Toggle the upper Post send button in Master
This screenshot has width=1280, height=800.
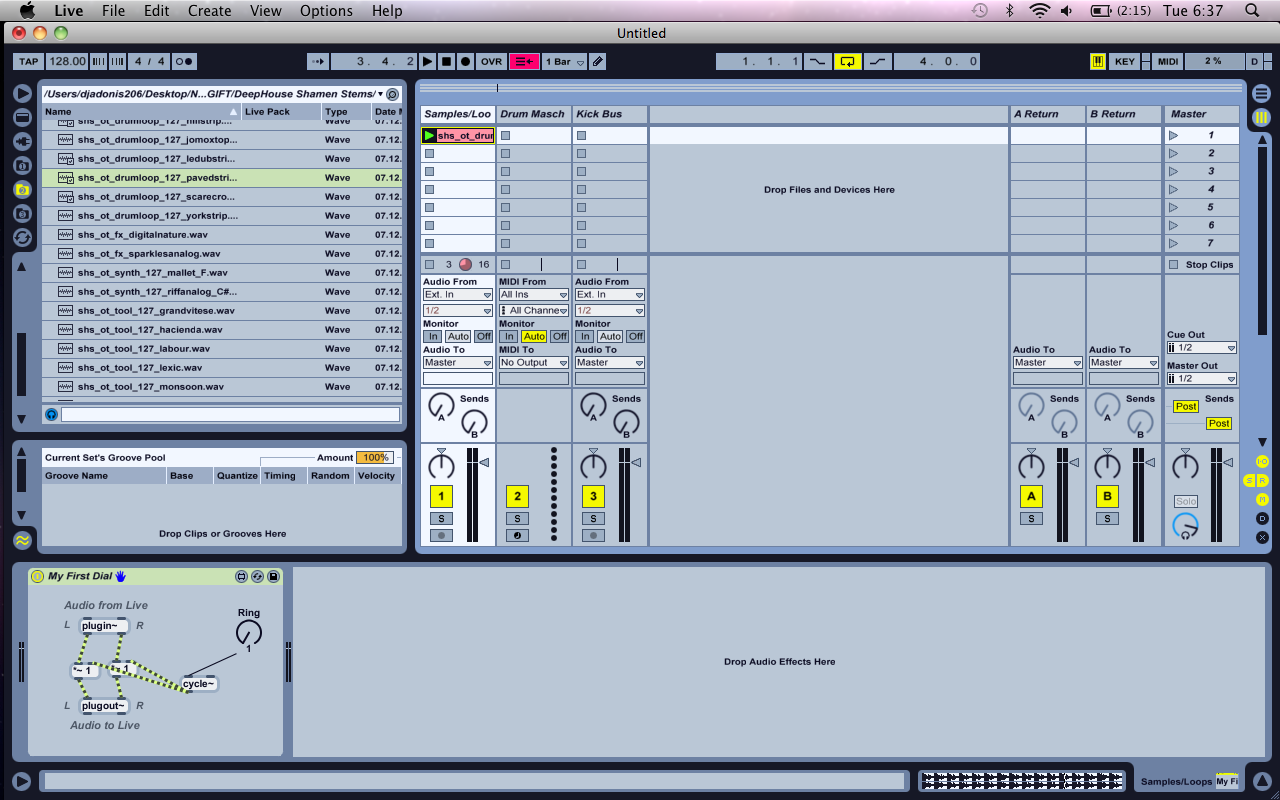click(1186, 407)
